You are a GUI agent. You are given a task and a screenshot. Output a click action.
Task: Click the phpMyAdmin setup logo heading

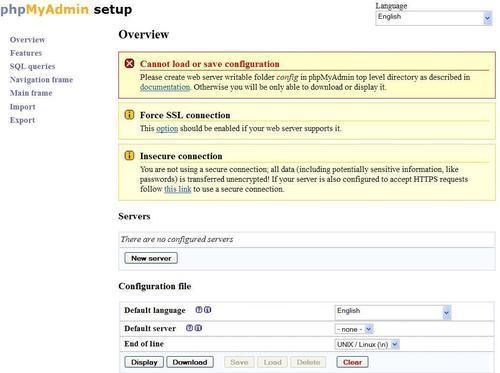point(66,9)
